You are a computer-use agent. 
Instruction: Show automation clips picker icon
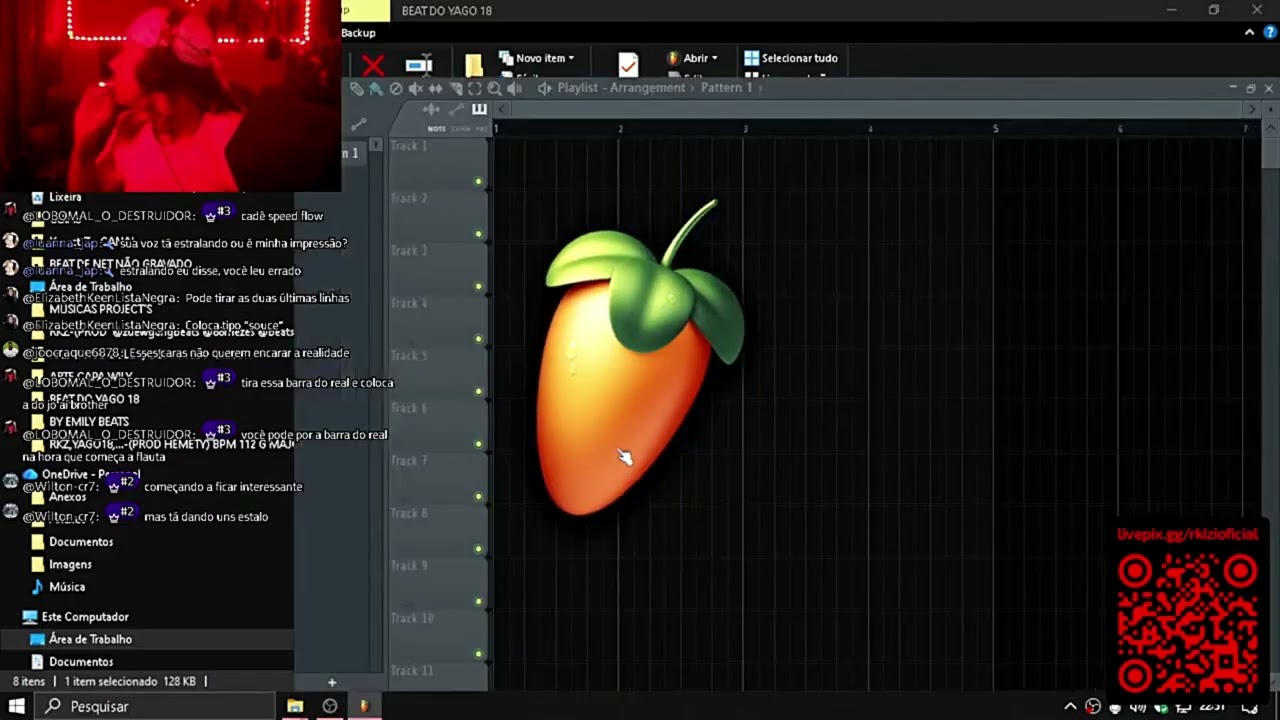click(x=456, y=109)
